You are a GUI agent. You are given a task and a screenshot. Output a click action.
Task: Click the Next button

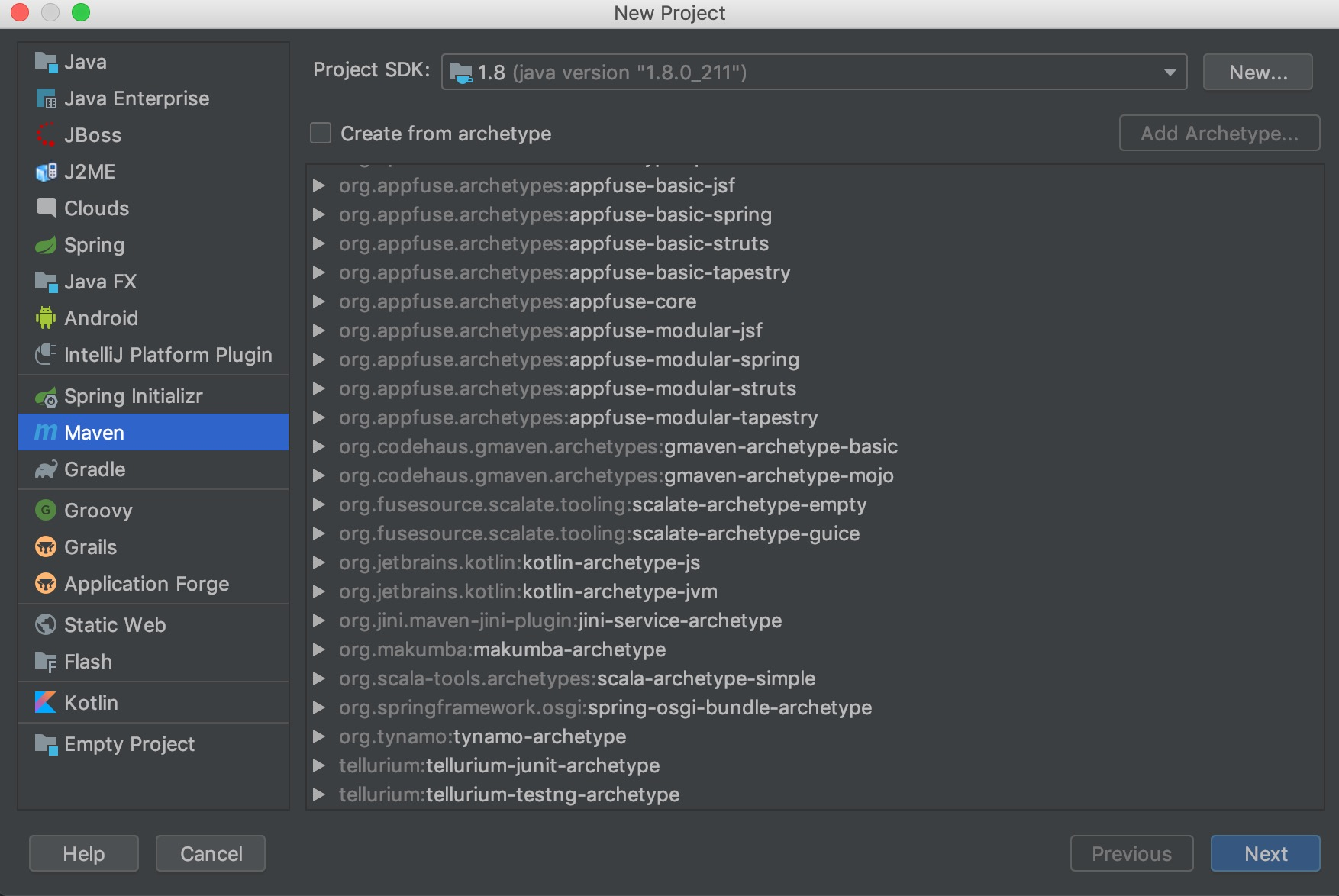[x=1265, y=853]
